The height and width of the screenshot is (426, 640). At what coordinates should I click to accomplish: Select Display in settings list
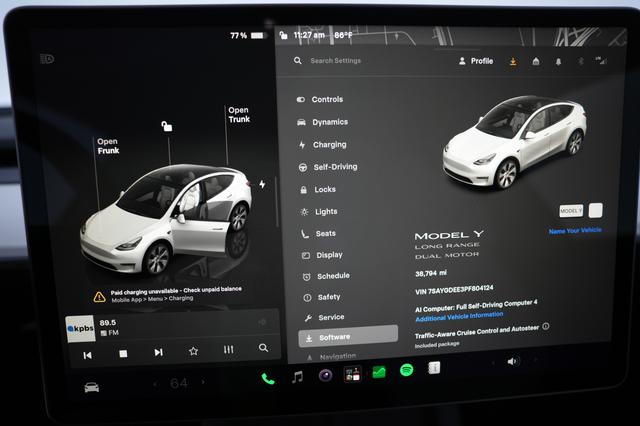click(322, 255)
